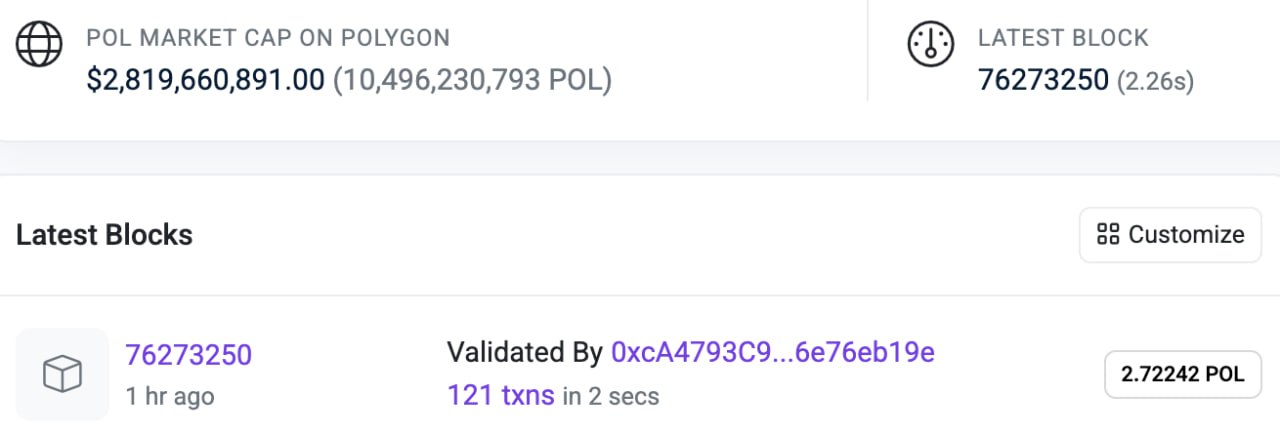Click the 10,496,230,793 POL supply figure
Image resolution: width=1280 pixels, height=433 pixels.
coord(472,80)
